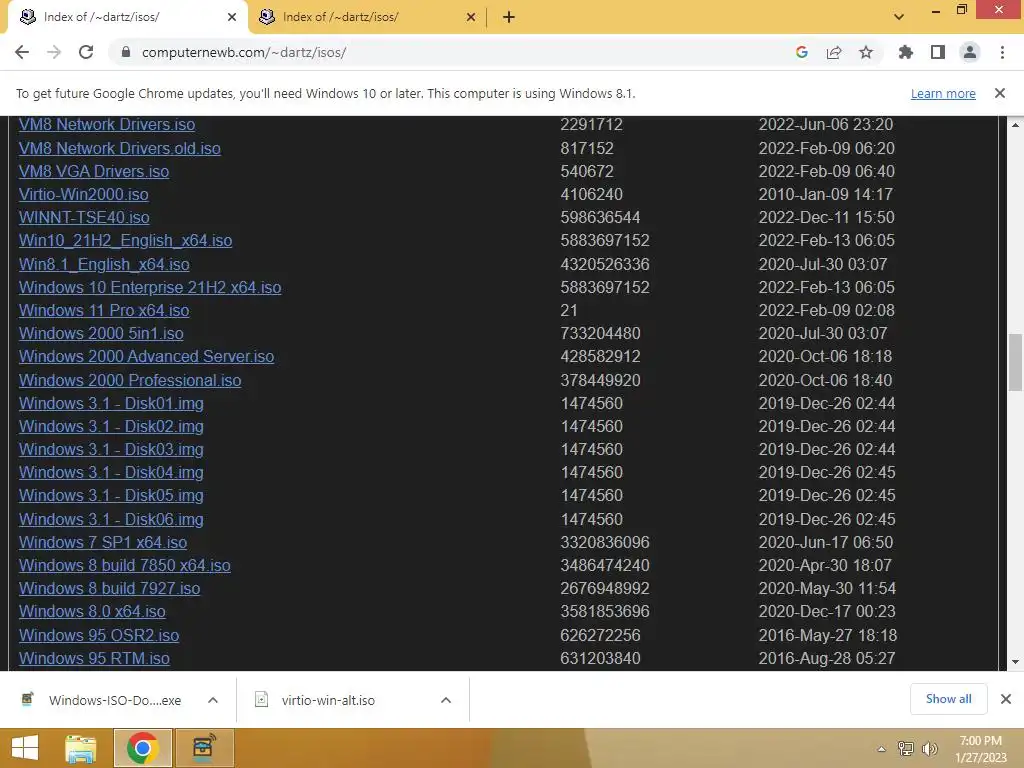Open the side panel icon
The width and height of the screenshot is (1024, 768).
[938, 52]
